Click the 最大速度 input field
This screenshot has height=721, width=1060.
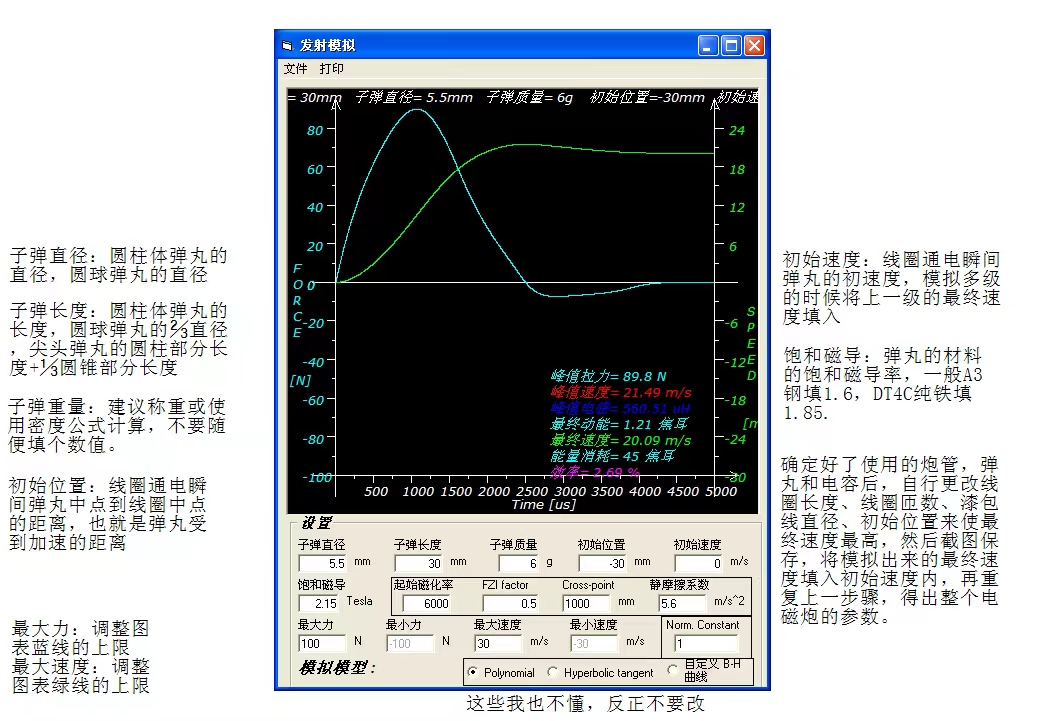(x=498, y=643)
